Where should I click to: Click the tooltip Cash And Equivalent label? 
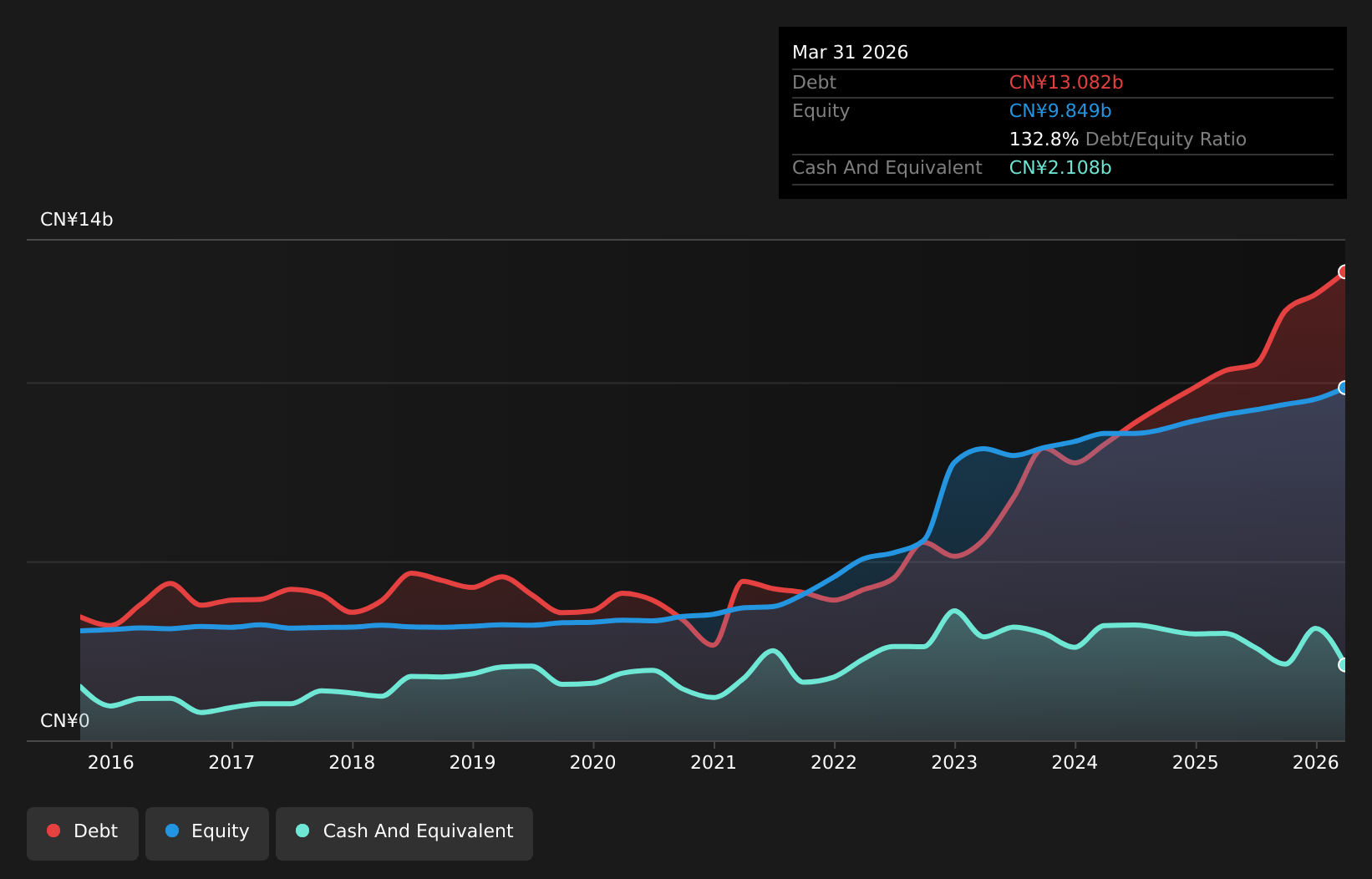(x=887, y=168)
